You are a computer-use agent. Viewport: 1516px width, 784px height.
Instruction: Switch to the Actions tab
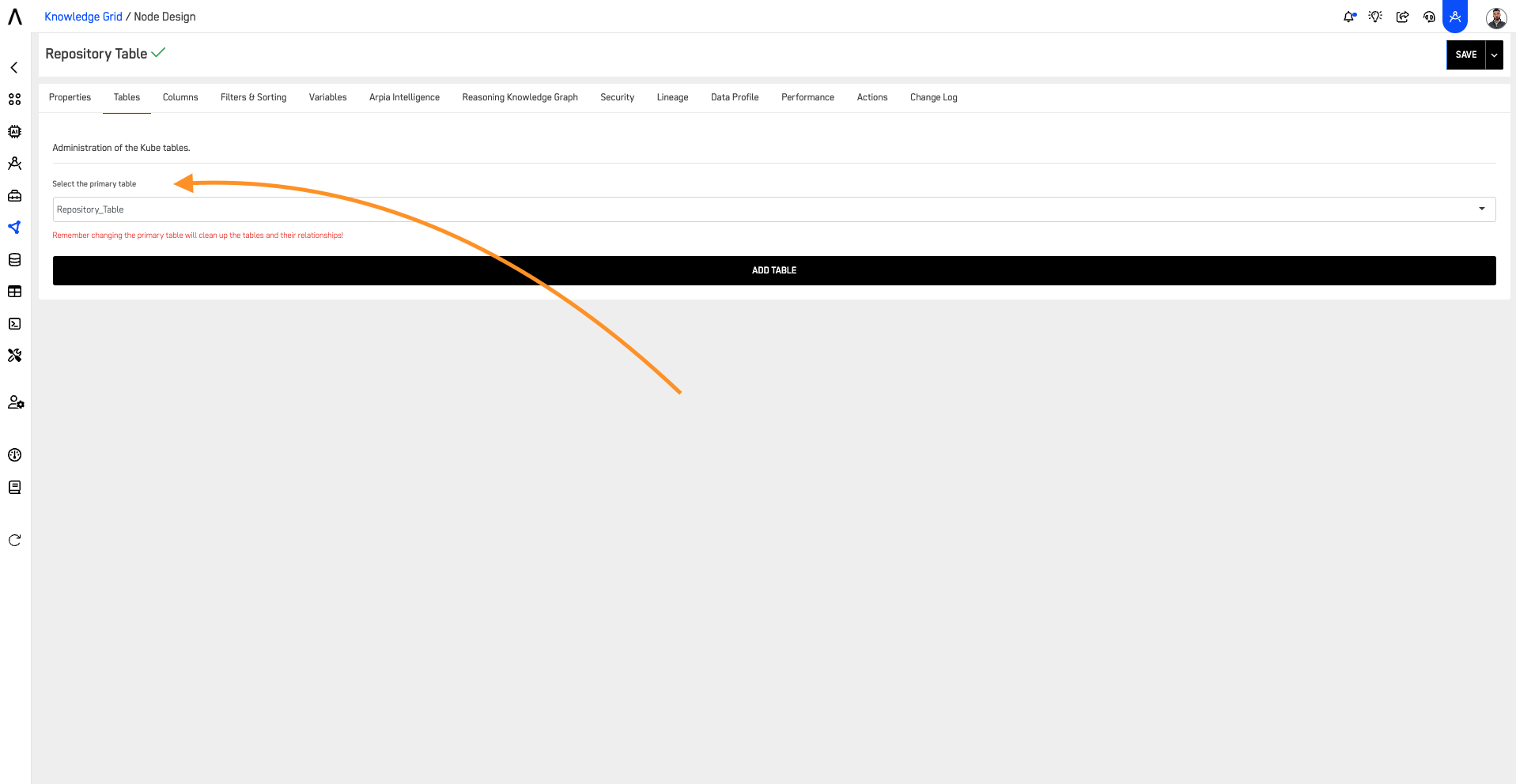[872, 97]
